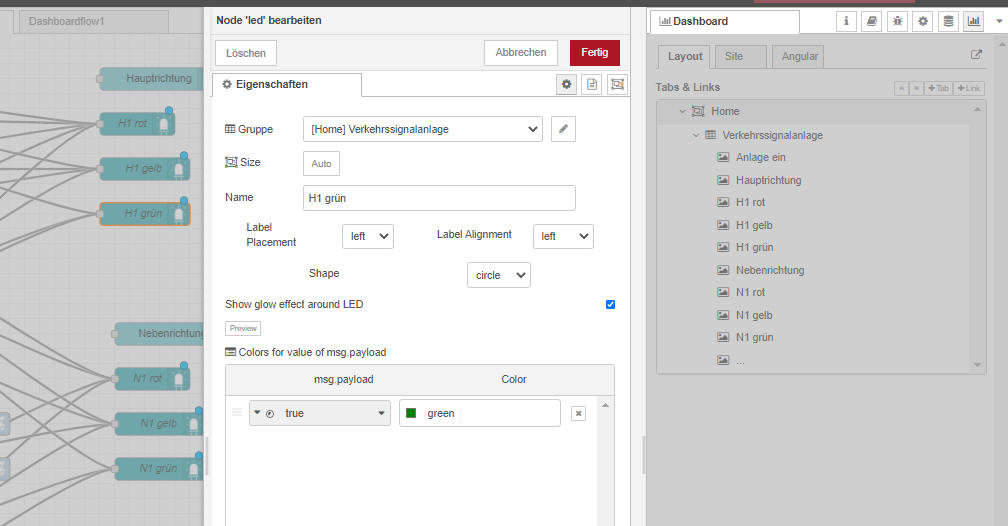The image size is (1008, 526).
Task: Open the Shape dropdown
Action: click(498, 275)
